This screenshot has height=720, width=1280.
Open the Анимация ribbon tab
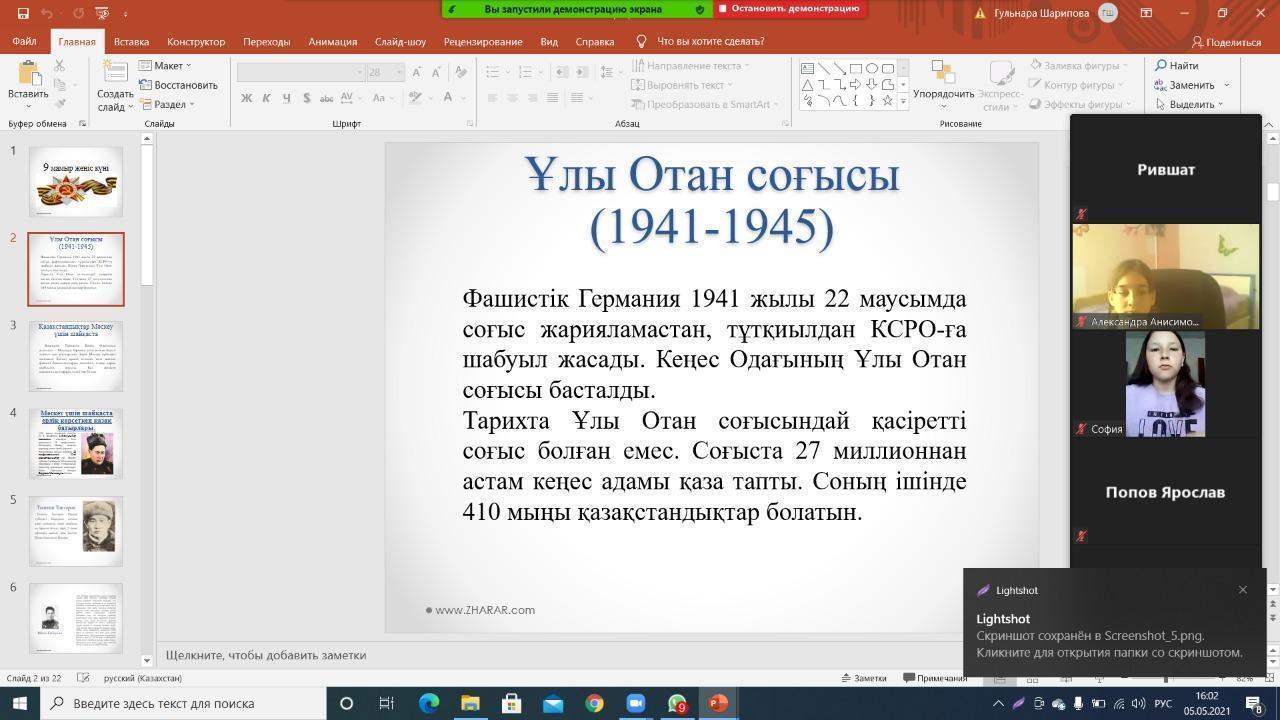click(332, 42)
